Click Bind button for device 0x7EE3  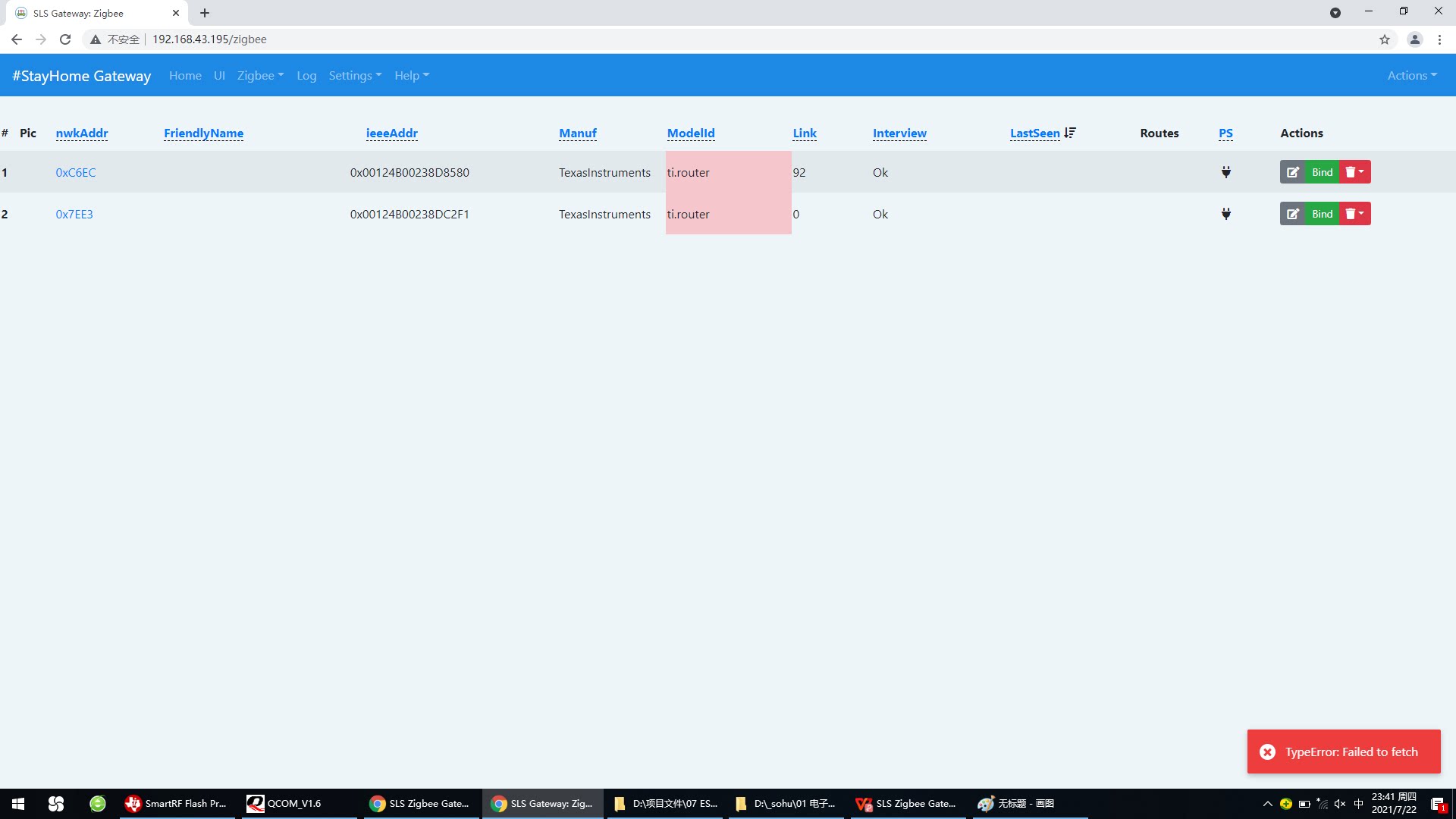[1322, 214]
